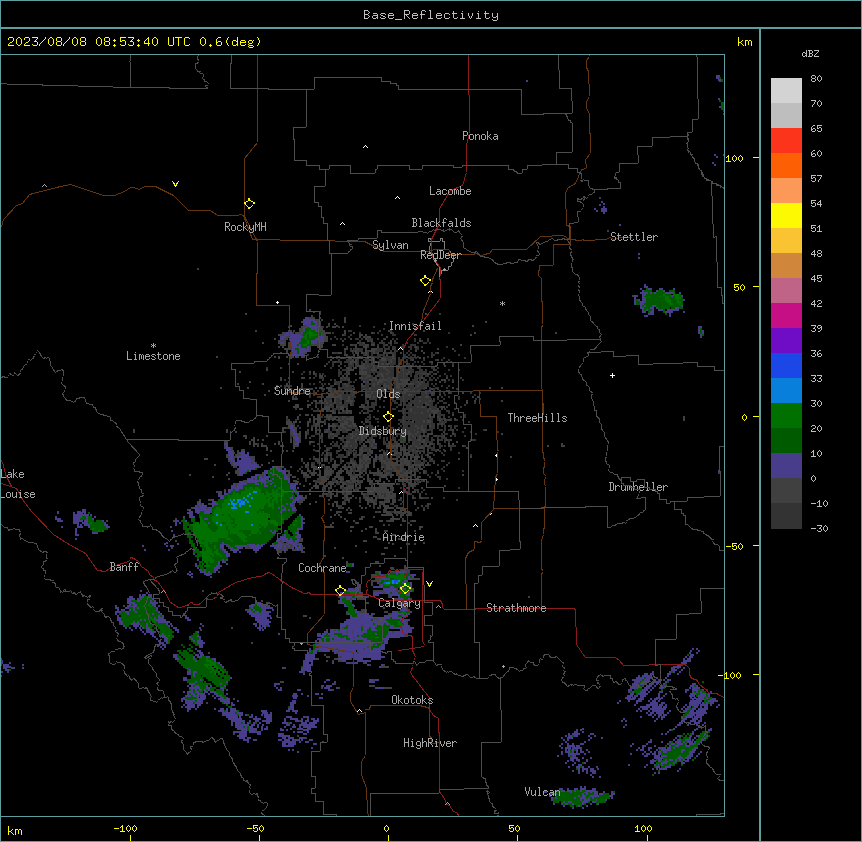Viewport: 862px width, 842px height.
Task: Click the Blackfalds city label
Action: (441, 223)
